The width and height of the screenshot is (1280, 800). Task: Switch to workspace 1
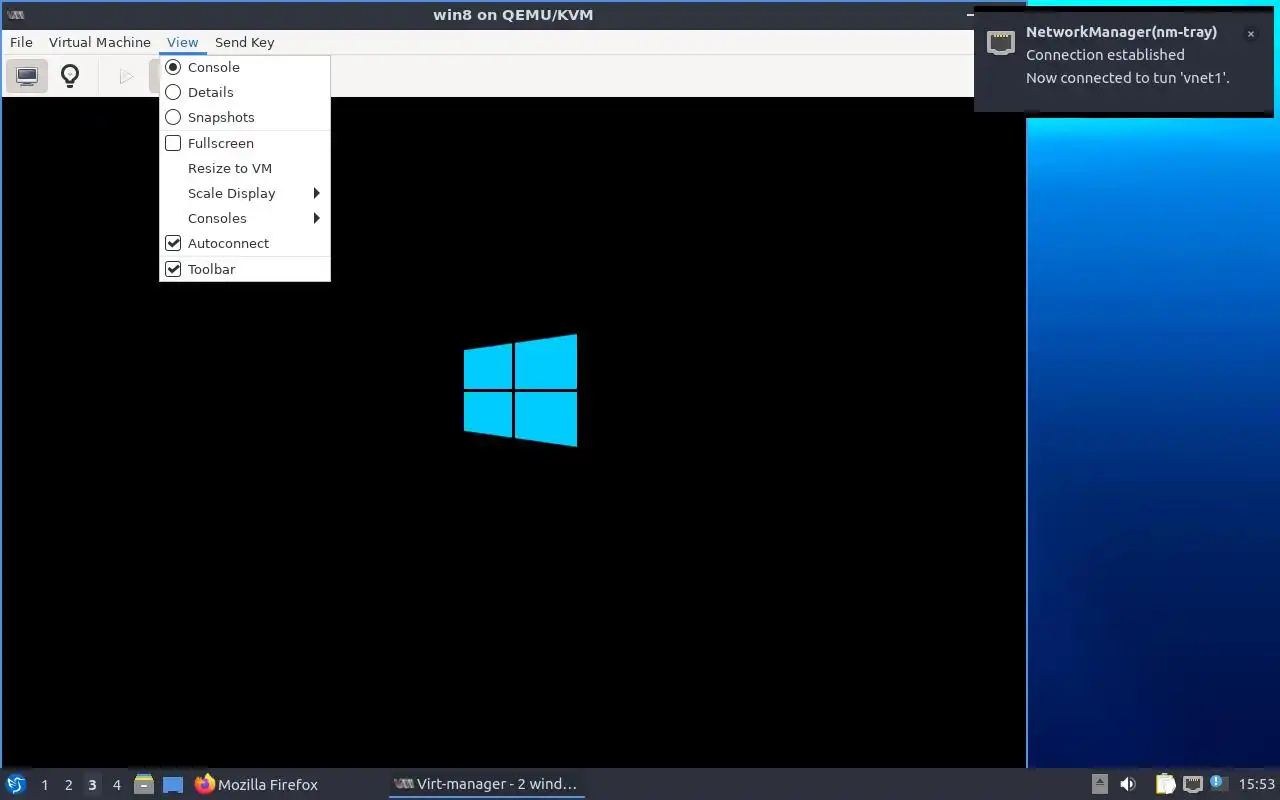(44, 785)
